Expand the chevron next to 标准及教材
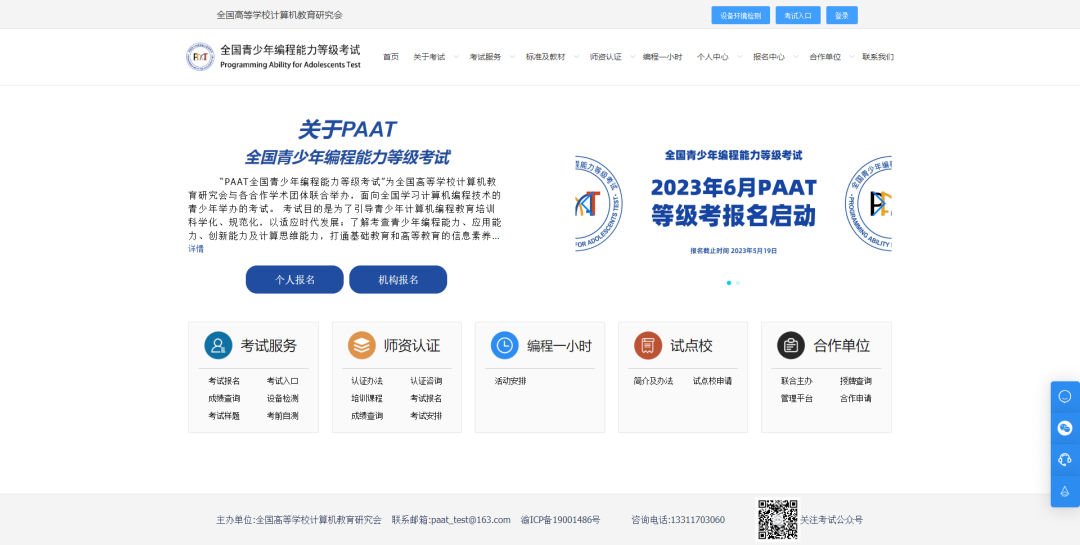The width and height of the screenshot is (1080, 545). coord(576,57)
